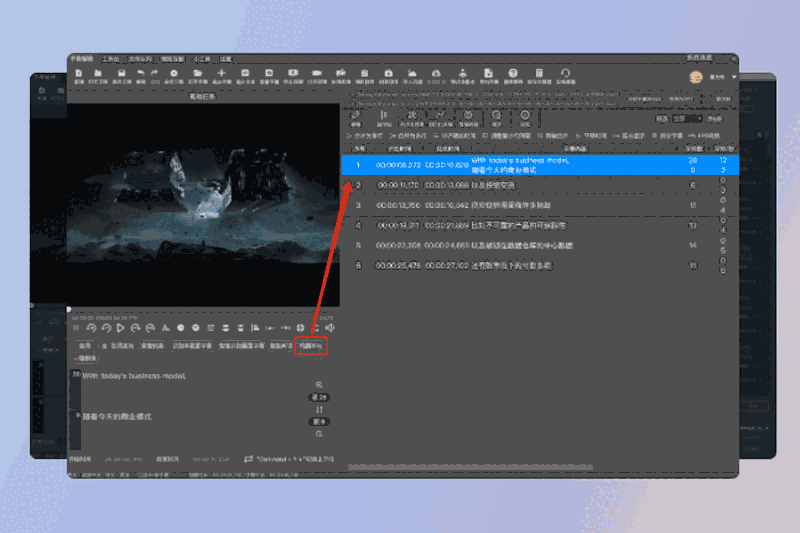Click the video progress slider handle

click(x=69, y=310)
